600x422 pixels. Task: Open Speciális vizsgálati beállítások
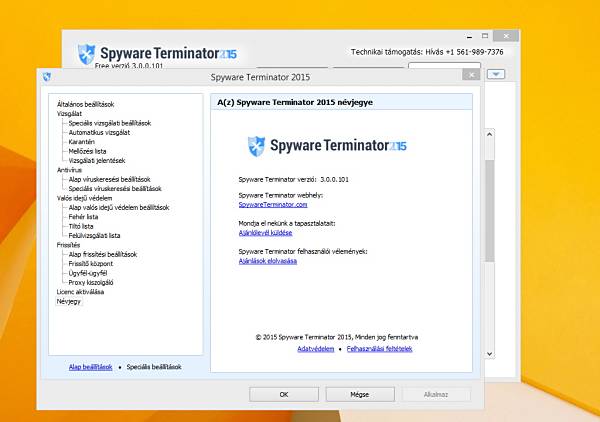110,123
